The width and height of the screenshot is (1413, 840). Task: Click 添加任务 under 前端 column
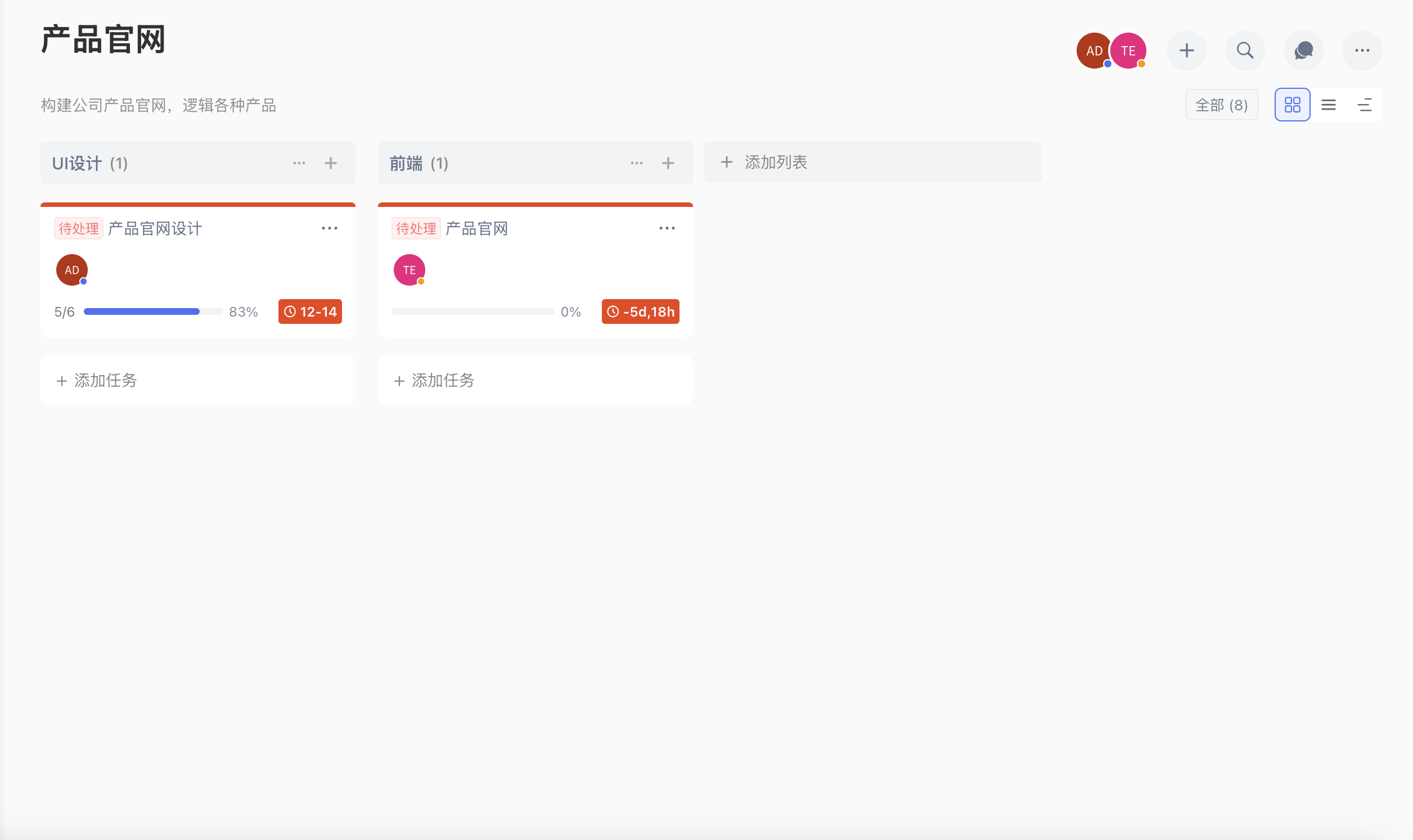pos(535,381)
